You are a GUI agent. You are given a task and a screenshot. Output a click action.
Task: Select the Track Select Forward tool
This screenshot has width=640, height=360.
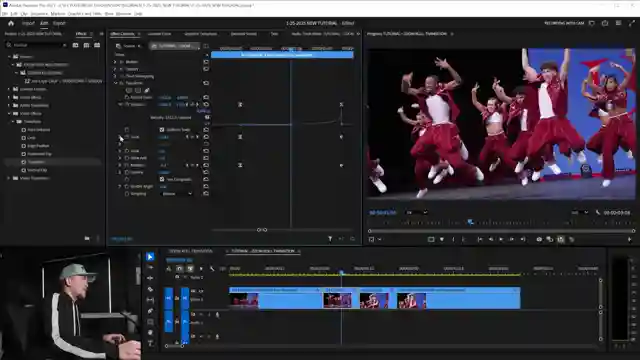pos(150,267)
